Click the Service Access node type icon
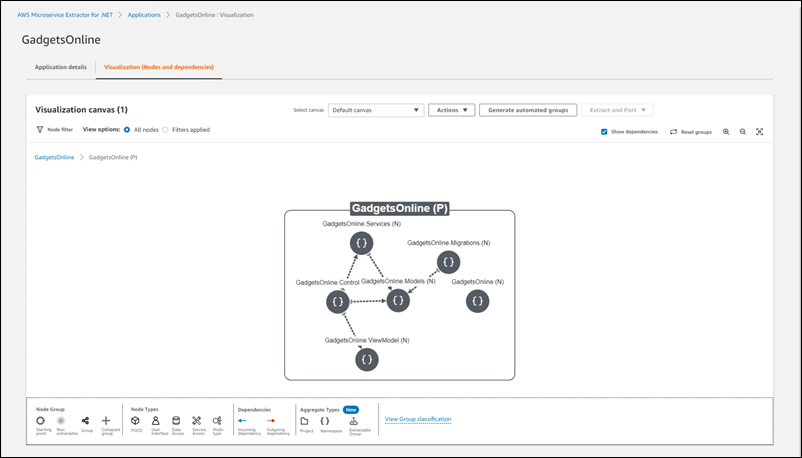Viewport: 802px width, 458px height. point(196,421)
